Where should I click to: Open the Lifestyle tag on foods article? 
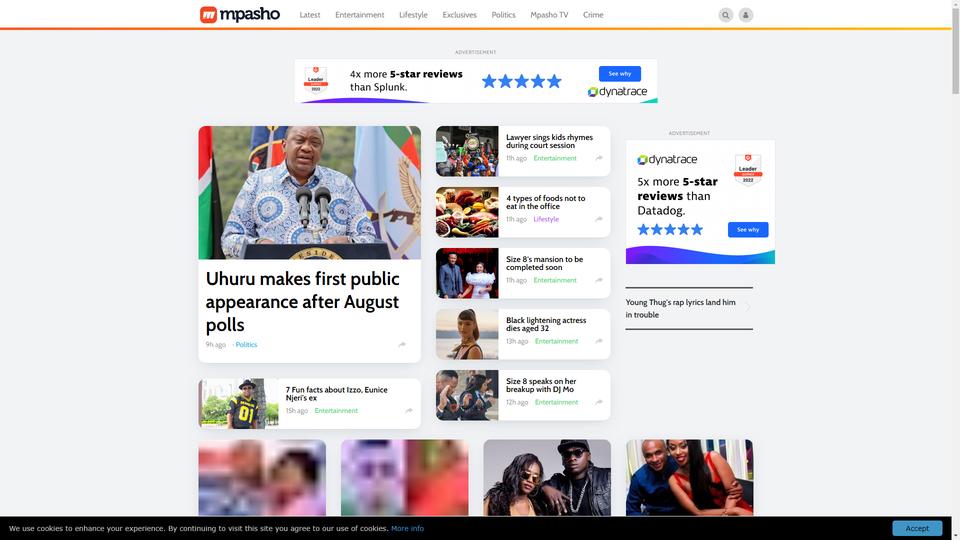546,219
